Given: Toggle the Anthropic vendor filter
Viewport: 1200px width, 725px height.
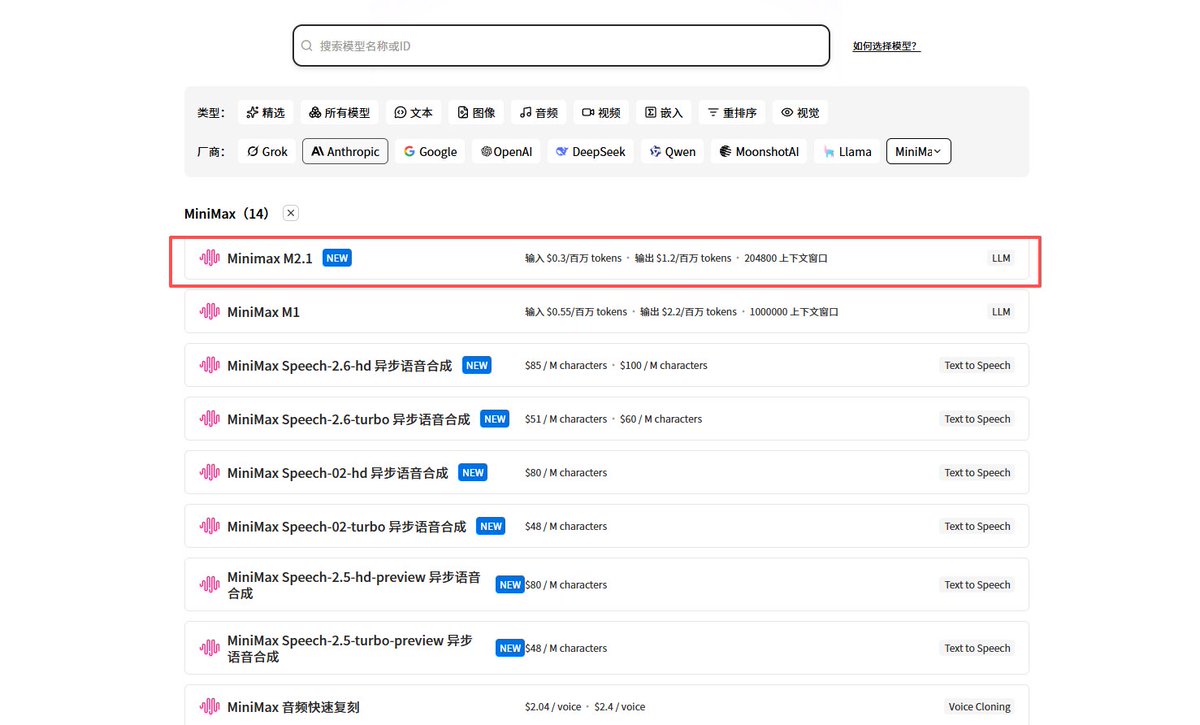Looking at the screenshot, I should 345,152.
